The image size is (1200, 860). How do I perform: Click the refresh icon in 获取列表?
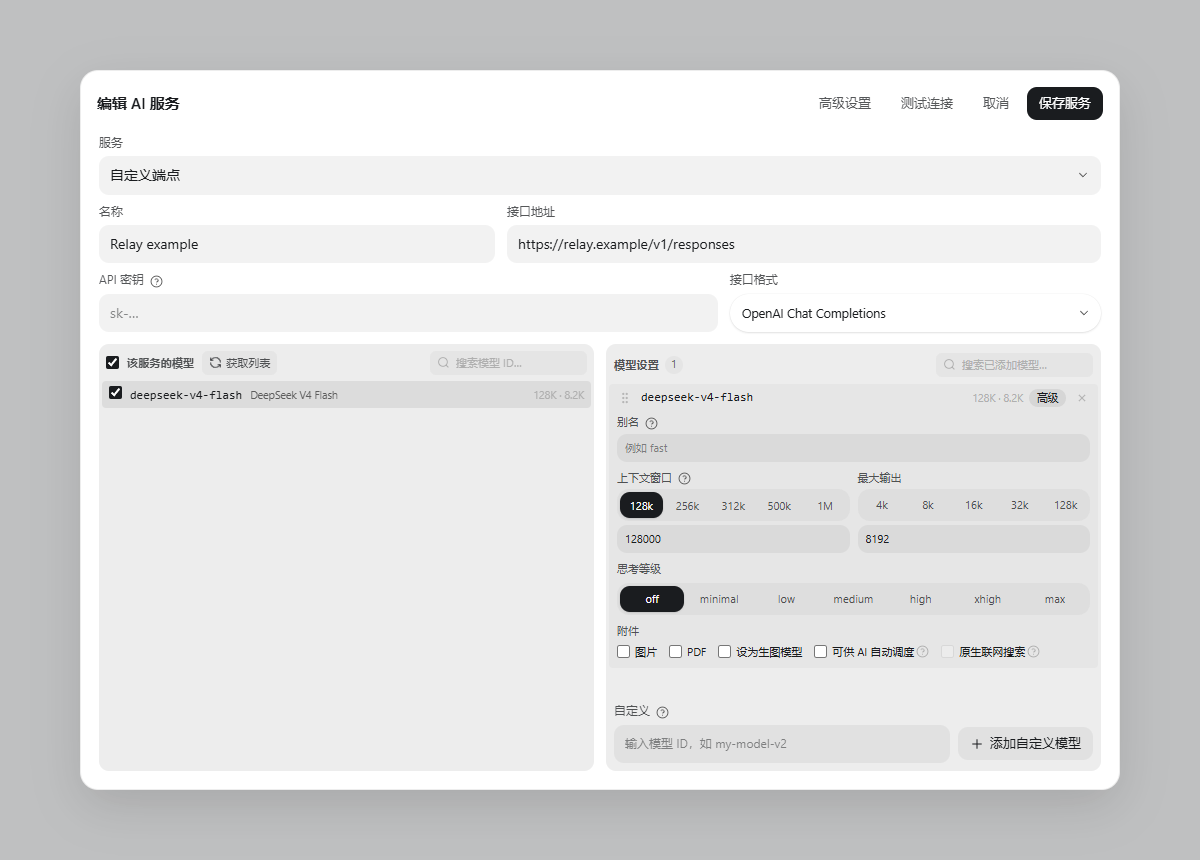coord(215,363)
